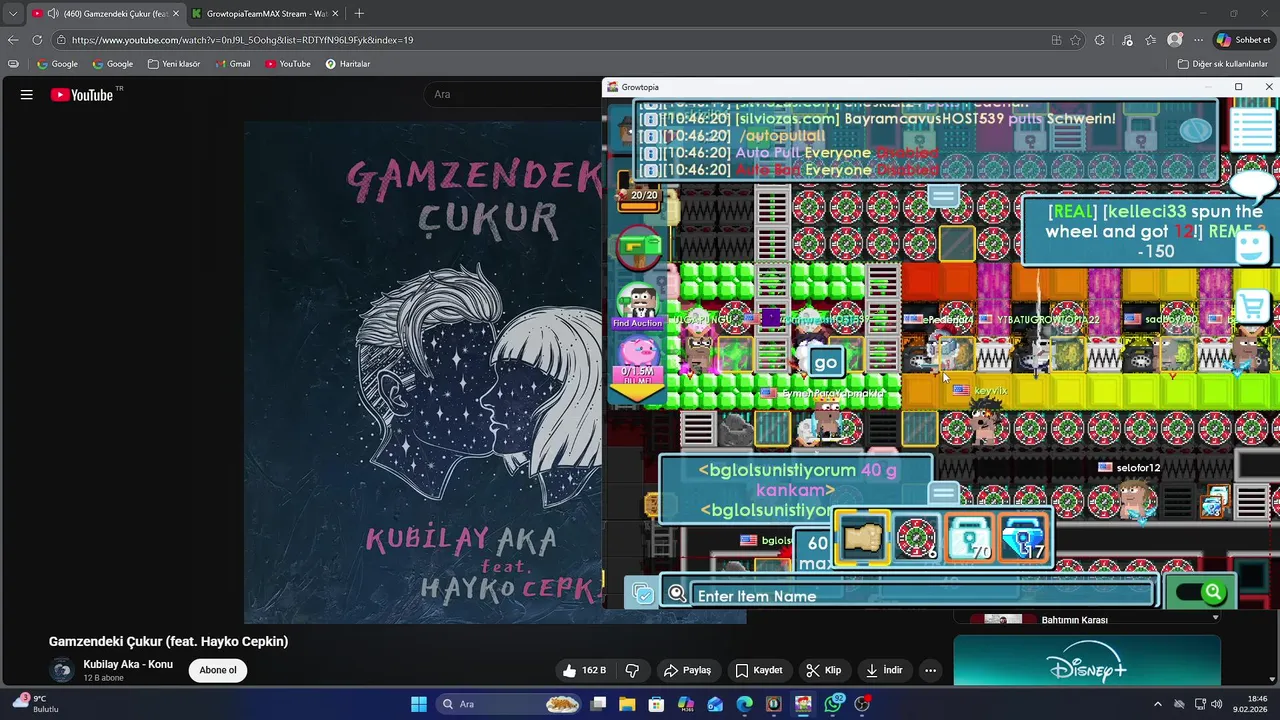The image size is (1280, 720).
Task: Open the Gmail bookmark
Action: 233,64
